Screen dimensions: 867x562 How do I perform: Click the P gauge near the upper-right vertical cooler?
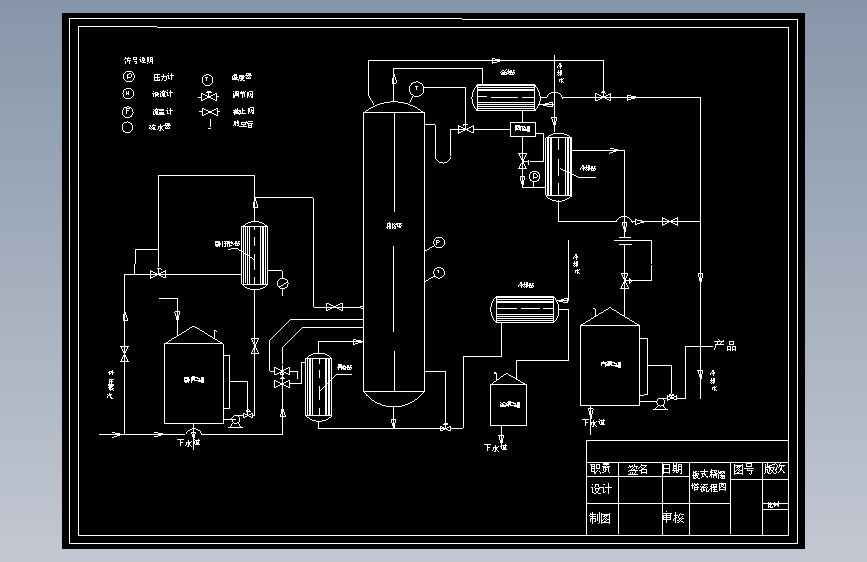(534, 176)
